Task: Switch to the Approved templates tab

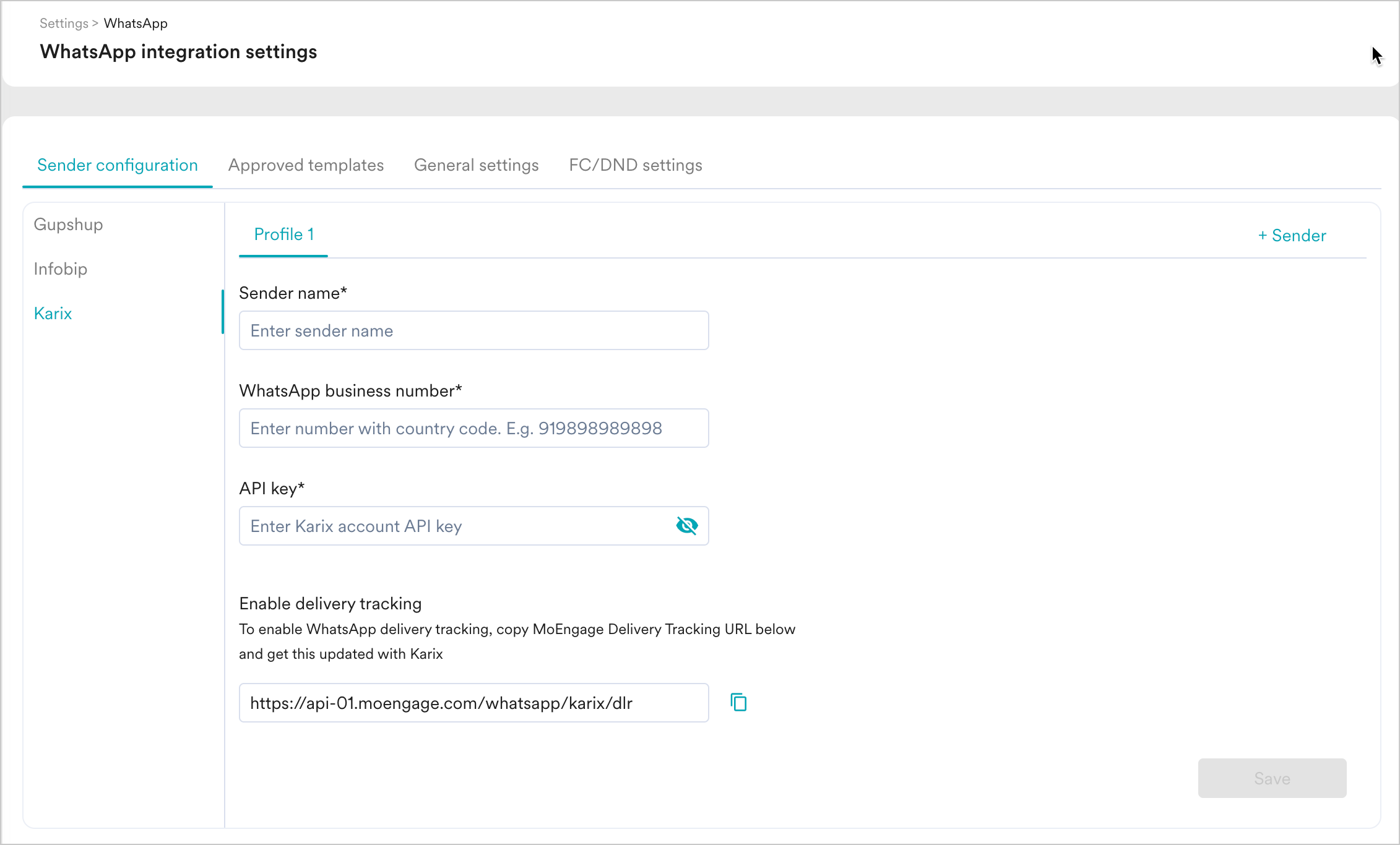Action: (306, 165)
